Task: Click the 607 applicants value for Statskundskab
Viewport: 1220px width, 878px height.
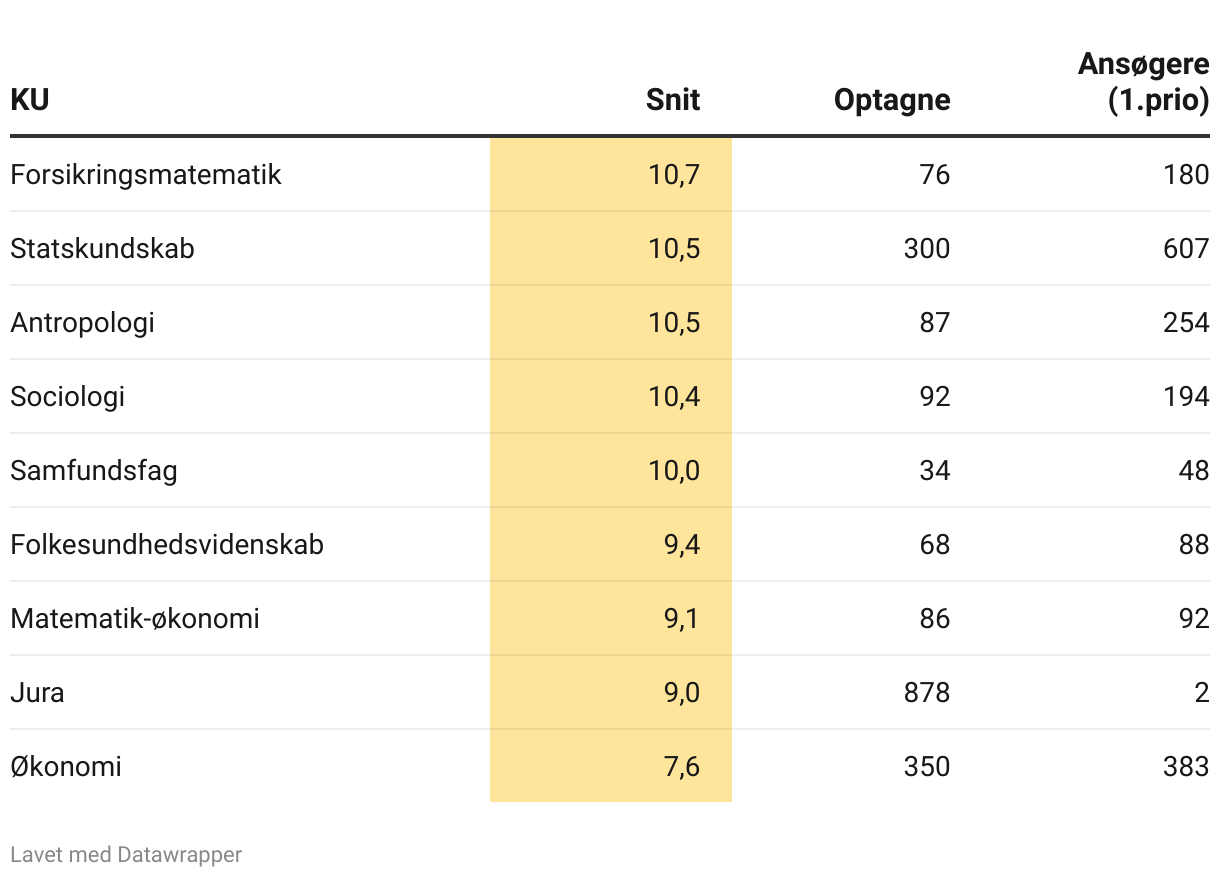Action: pos(1186,249)
